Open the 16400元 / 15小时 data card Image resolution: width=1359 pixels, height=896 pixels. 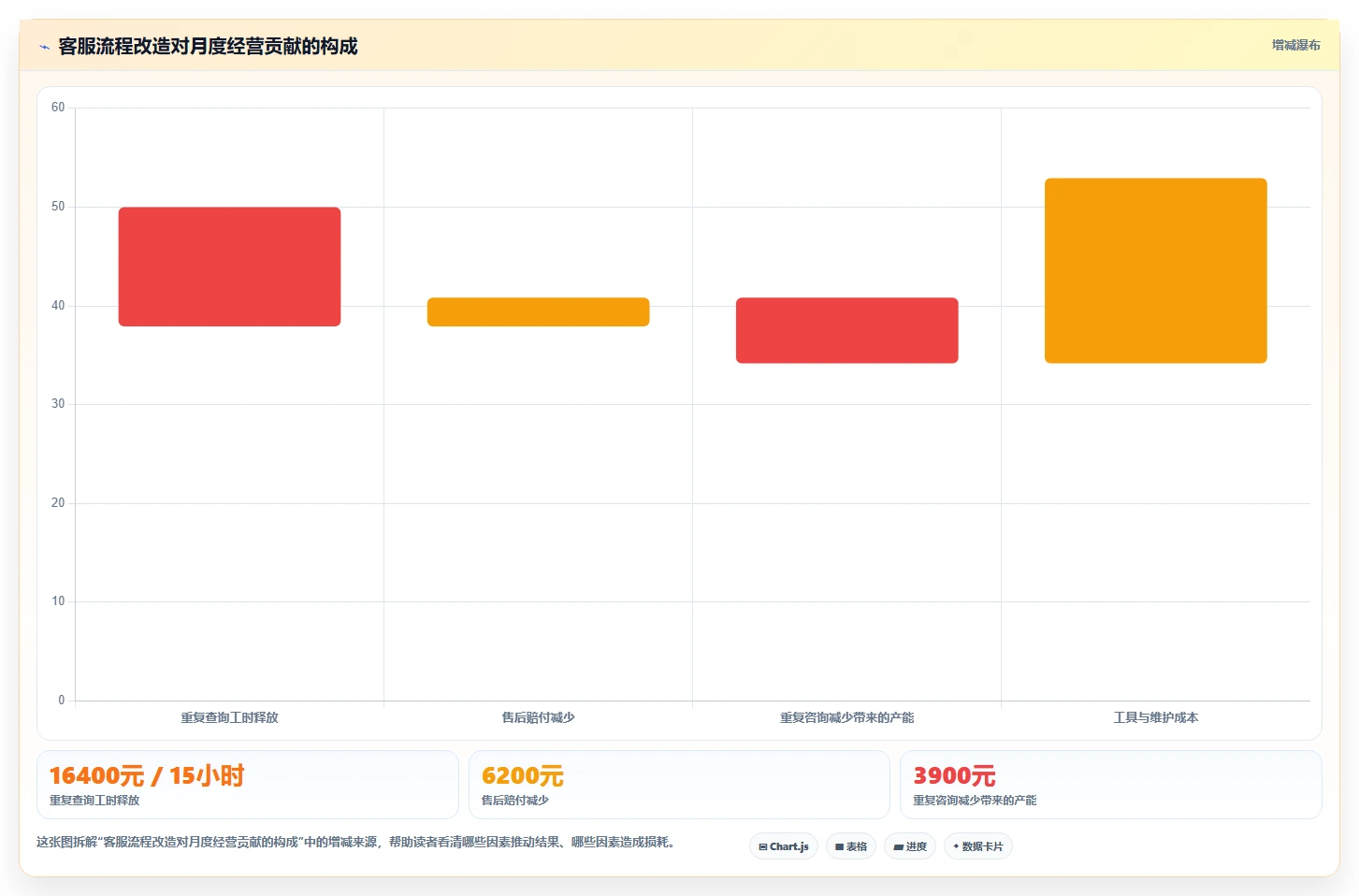[248, 785]
